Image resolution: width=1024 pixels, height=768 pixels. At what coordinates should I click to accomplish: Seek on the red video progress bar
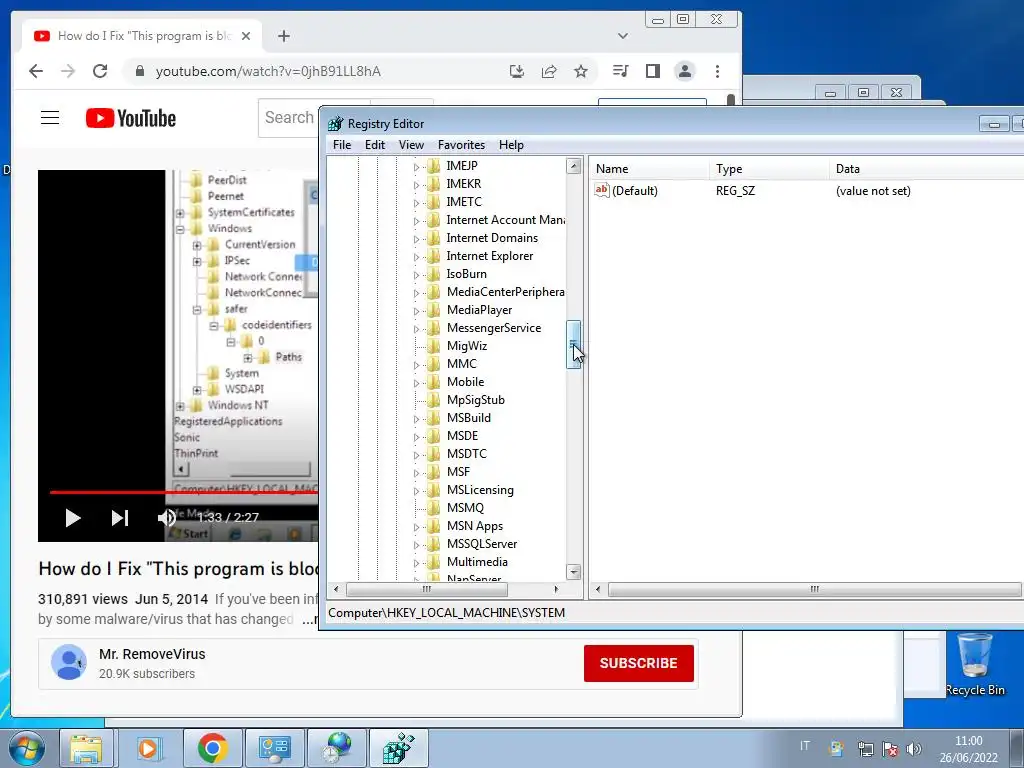[183, 492]
